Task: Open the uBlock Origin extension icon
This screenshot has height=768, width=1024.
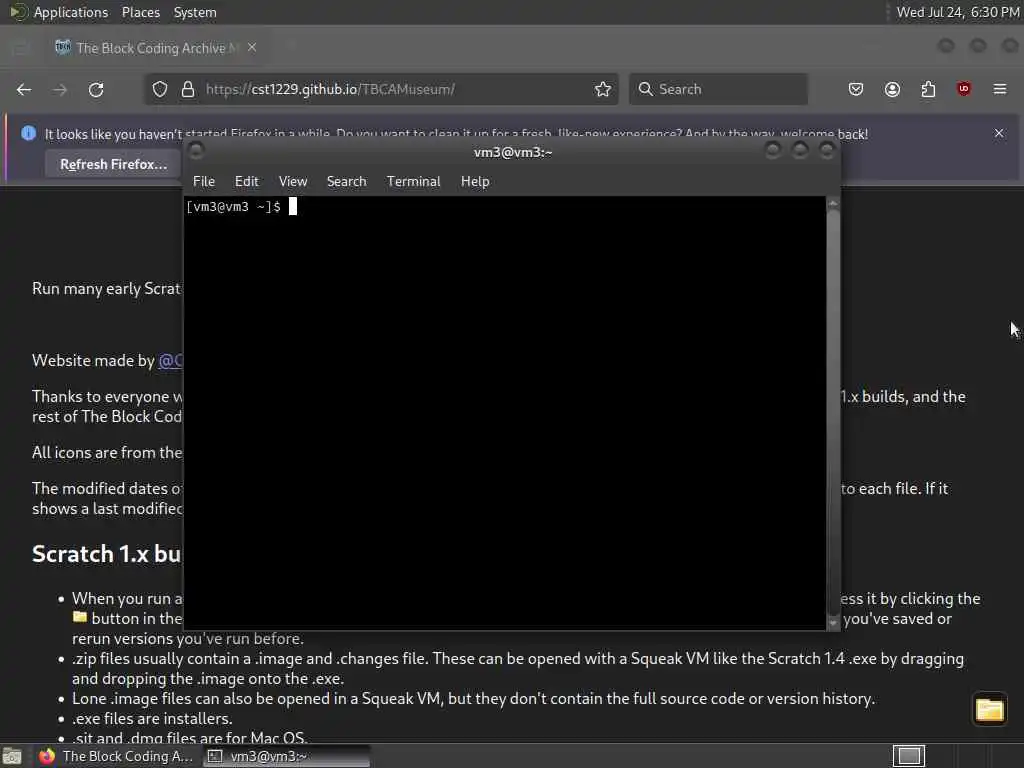Action: [963, 89]
